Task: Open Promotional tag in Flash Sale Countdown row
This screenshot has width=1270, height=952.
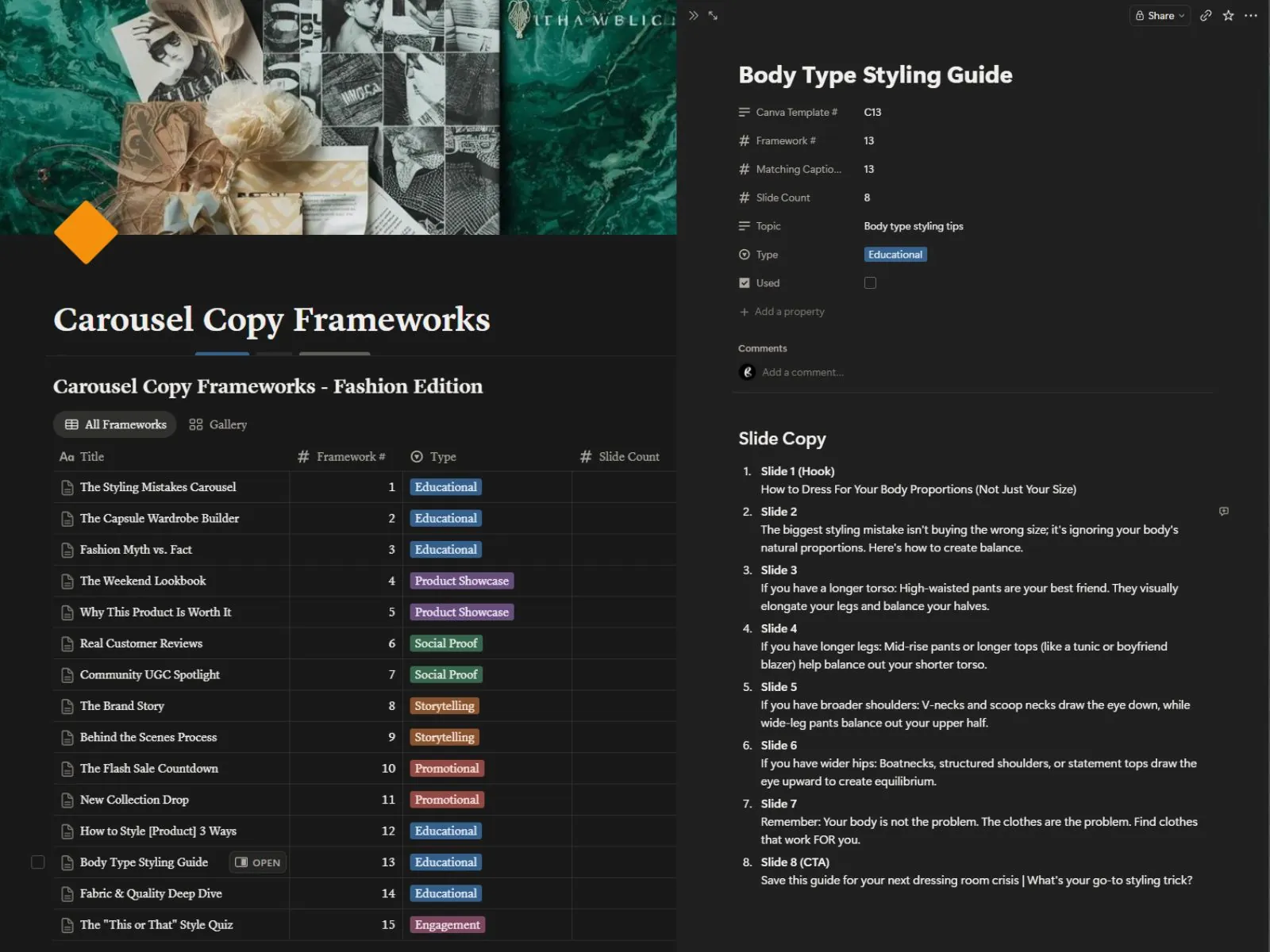Action: click(x=447, y=769)
